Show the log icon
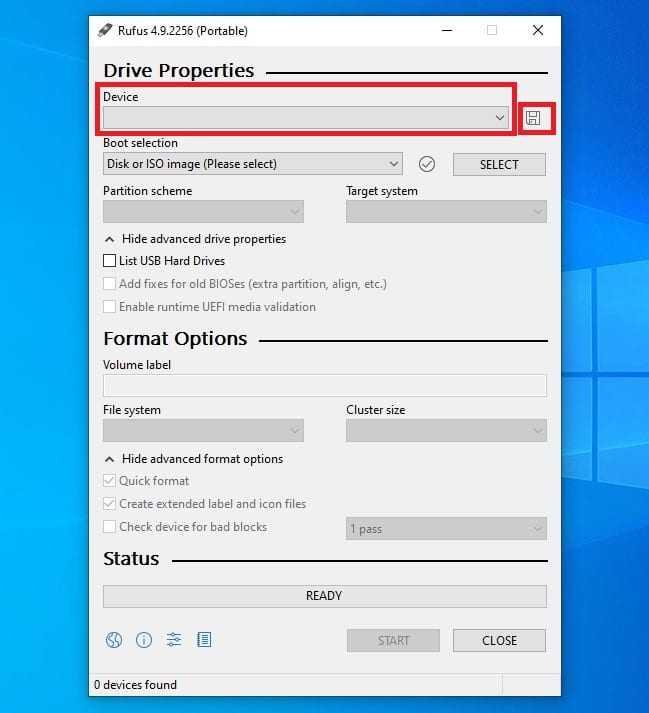The width and height of the screenshot is (649, 713). pos(204,640)
